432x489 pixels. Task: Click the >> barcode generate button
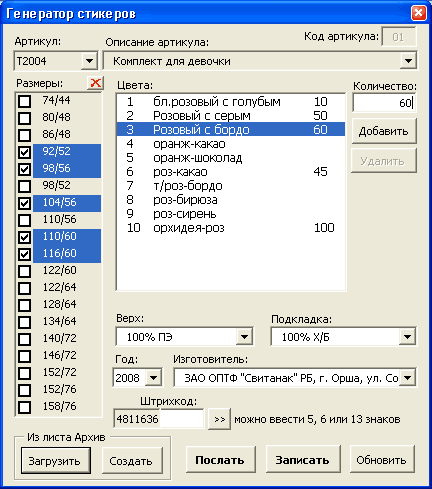pyautogui.click(x=219, y=419)
